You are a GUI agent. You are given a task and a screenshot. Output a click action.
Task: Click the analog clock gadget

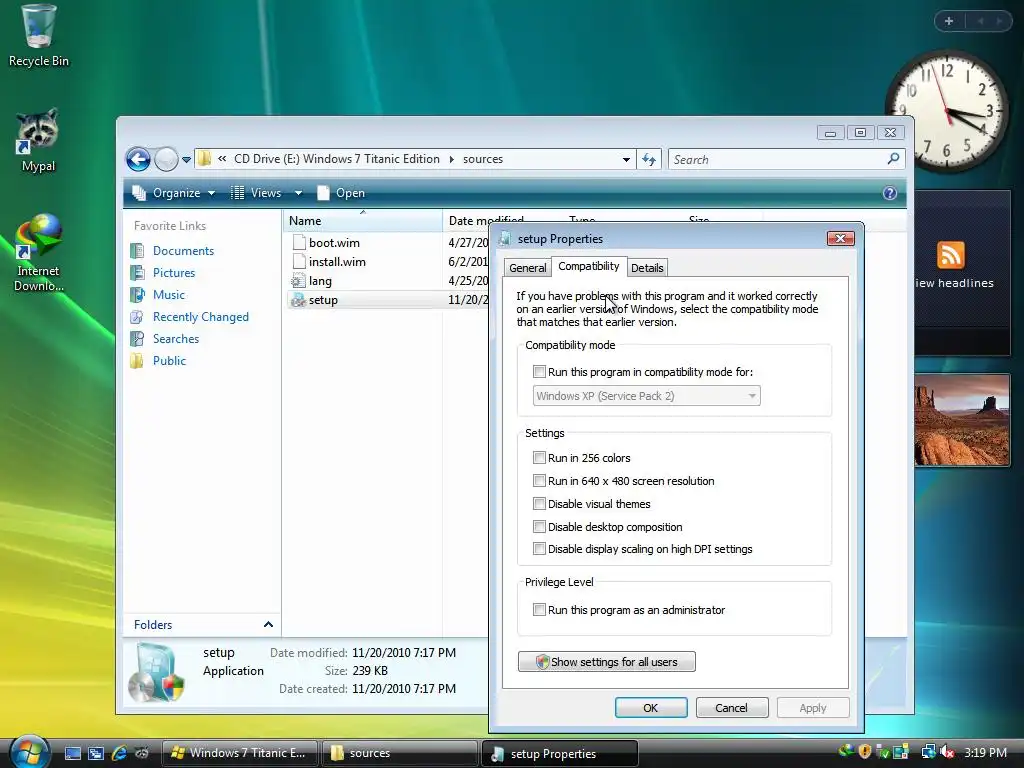tap(946, 111)
